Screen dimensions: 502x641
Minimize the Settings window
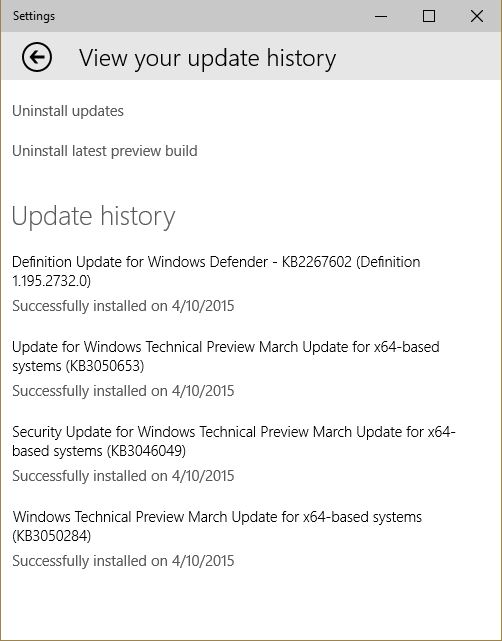click(x=381, y=16)
